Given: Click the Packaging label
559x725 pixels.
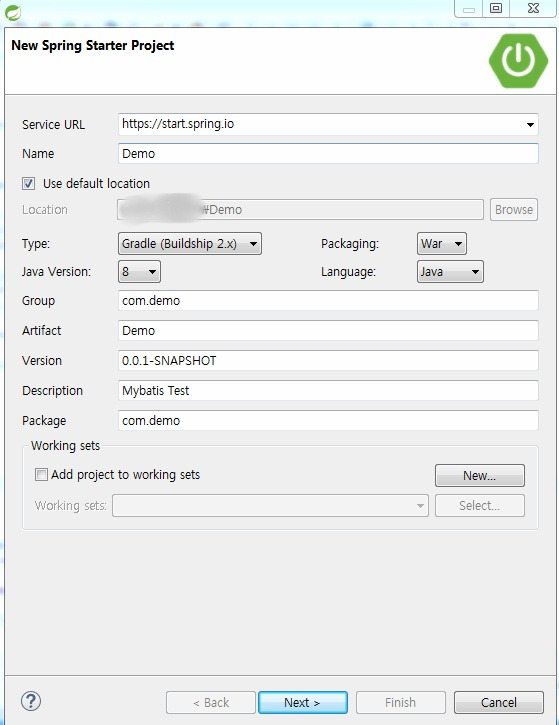Looking at the screenshot, I should 350,244.
